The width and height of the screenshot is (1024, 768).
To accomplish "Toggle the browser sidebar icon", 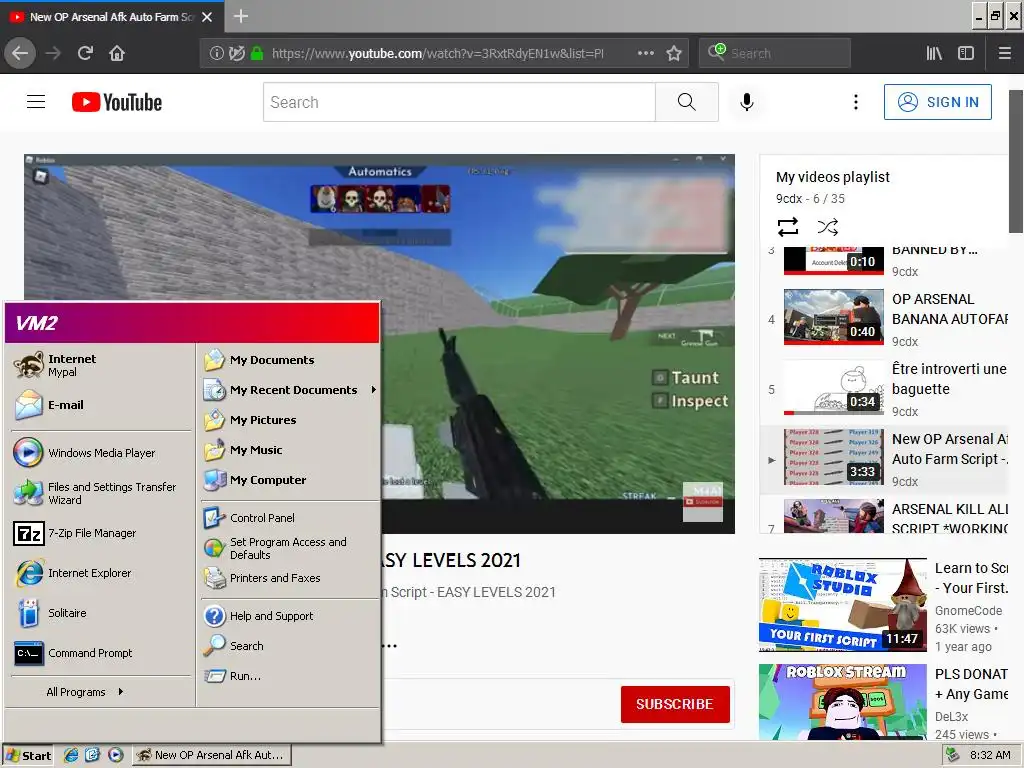I will point(966,53).
